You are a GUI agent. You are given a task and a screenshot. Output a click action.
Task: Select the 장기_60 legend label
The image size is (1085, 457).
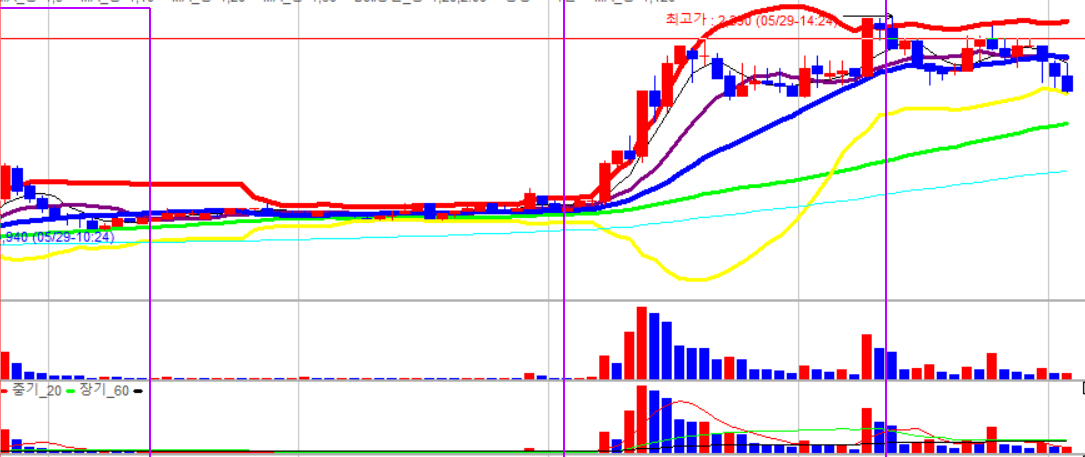point(103,391)
